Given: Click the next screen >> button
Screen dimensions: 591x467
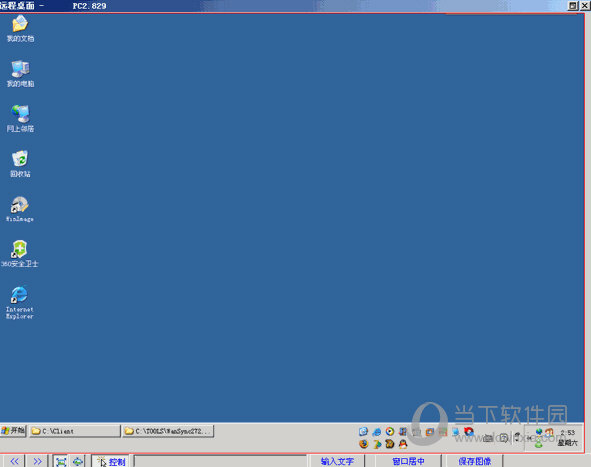Looking at the screenshot, I should tap(37, 461).
